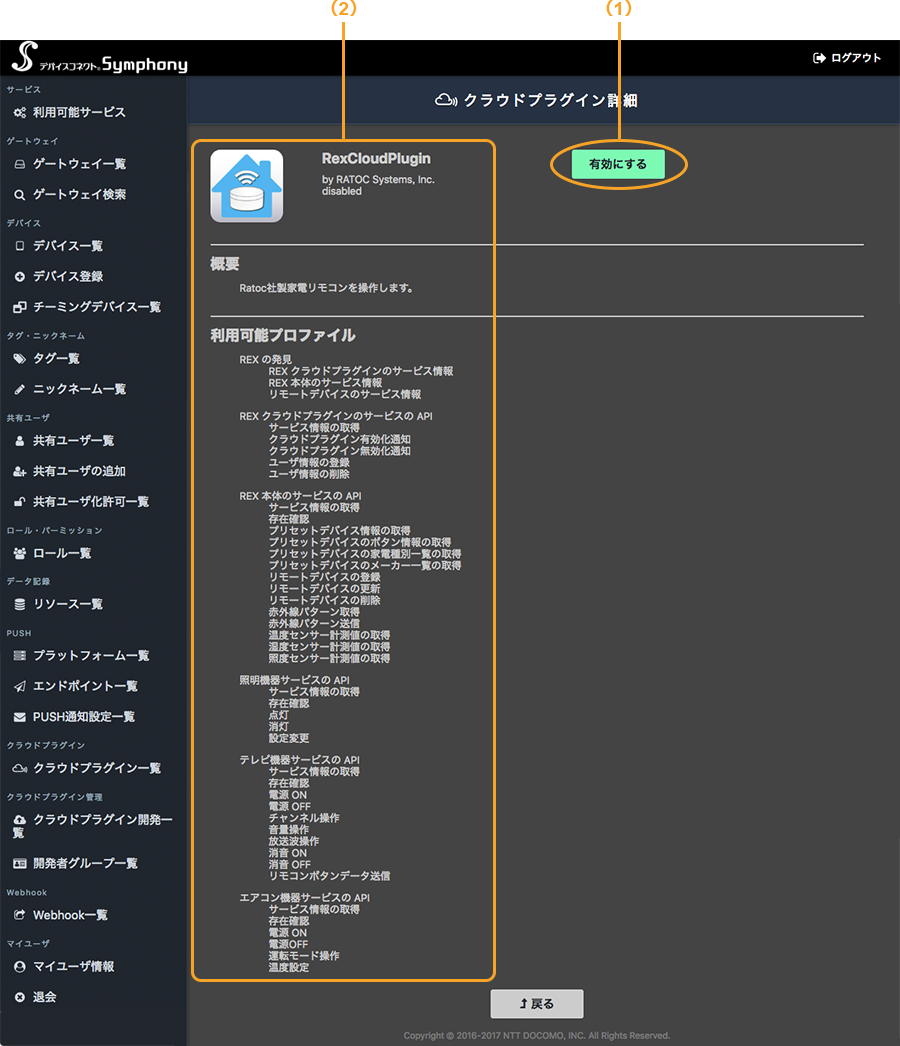Click the pencil icon beside ニックネーム一覧
Viewport: 900px width, 1046px height.
pyautogui.click(x=20, y=390)
